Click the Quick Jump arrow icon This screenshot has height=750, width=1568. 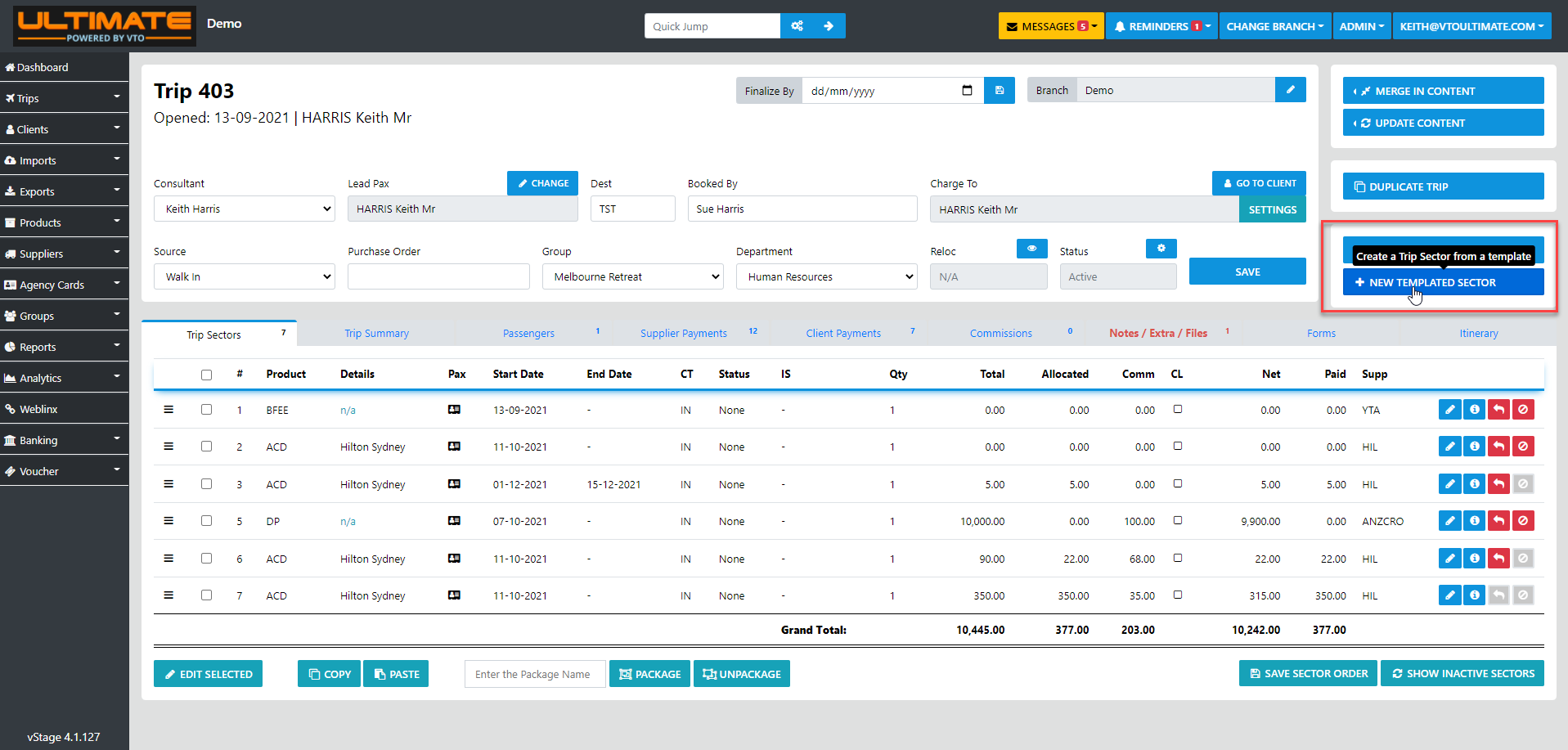pyautogui.click(x=829, y=26)
